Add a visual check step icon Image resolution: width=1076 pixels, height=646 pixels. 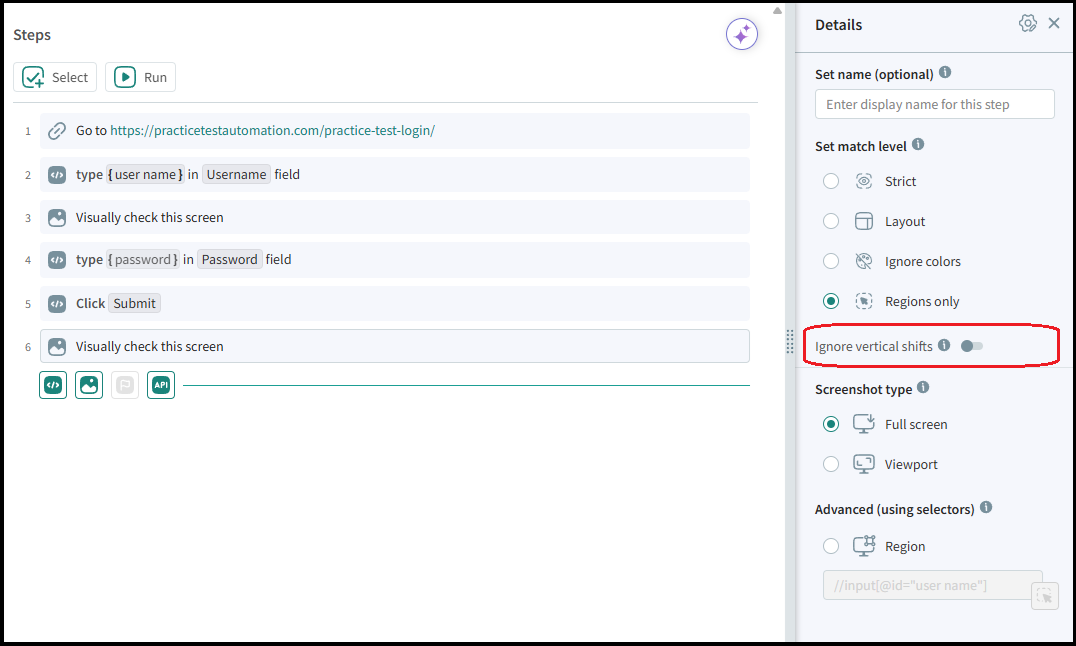coord(89,385)
